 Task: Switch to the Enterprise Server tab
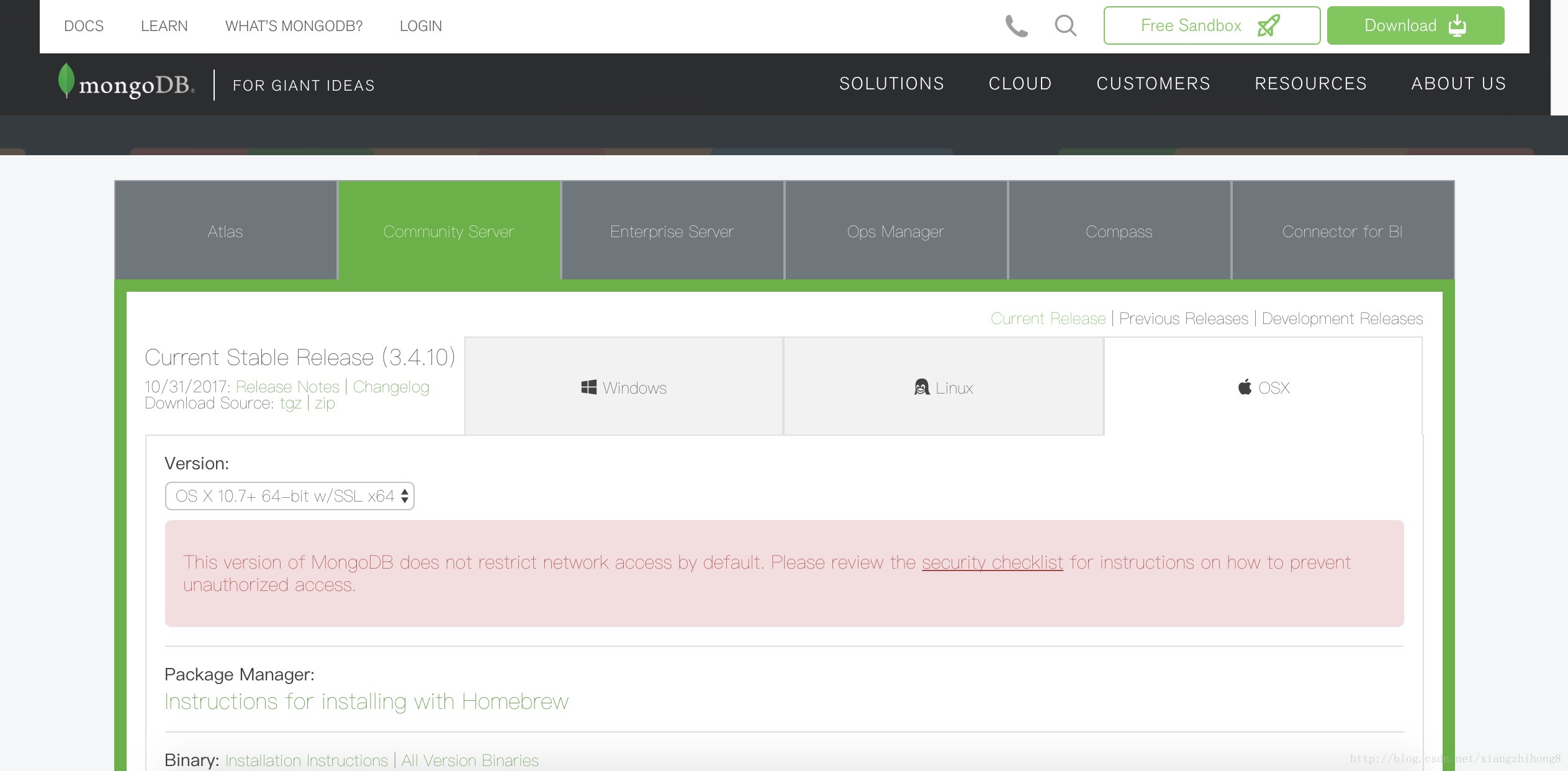[672, 230]
